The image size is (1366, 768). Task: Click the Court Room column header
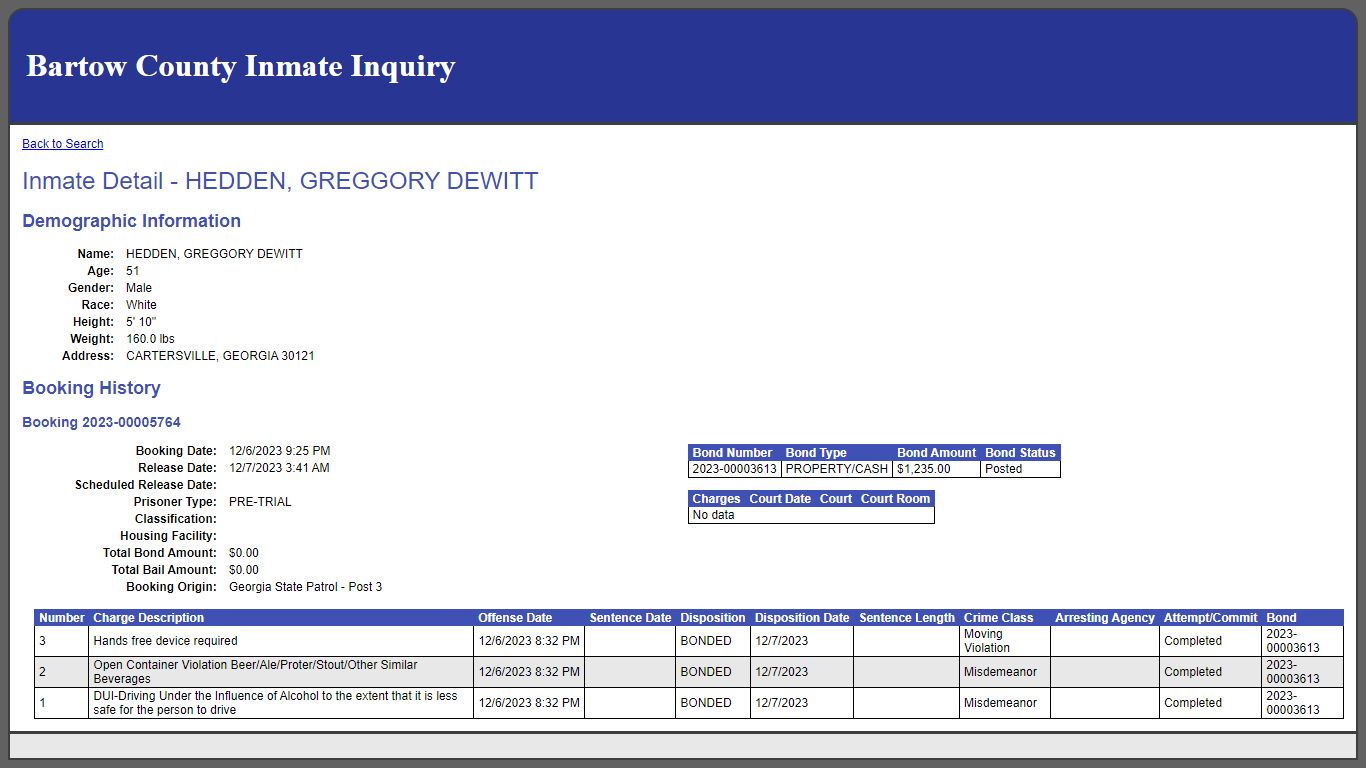tap(895, 499)
